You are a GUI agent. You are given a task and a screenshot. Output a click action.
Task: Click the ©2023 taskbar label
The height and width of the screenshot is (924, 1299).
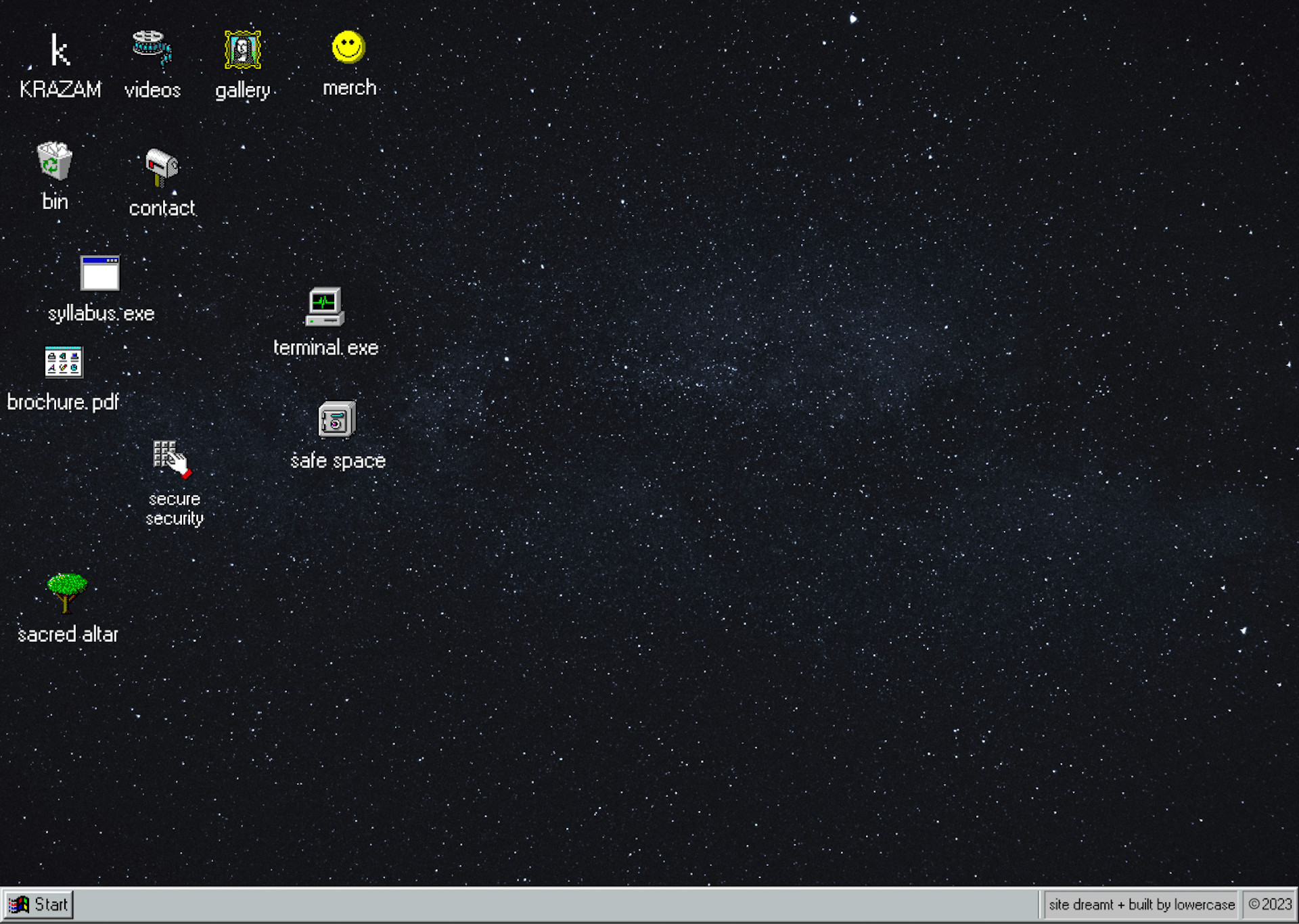point(1270,904)
